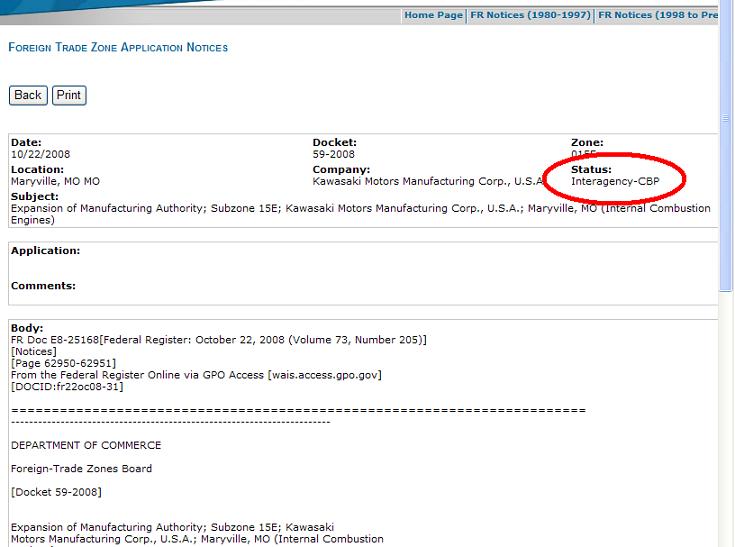Click the [Docket 59-2008] body line
735x547 pixels.
click(56, 492)
